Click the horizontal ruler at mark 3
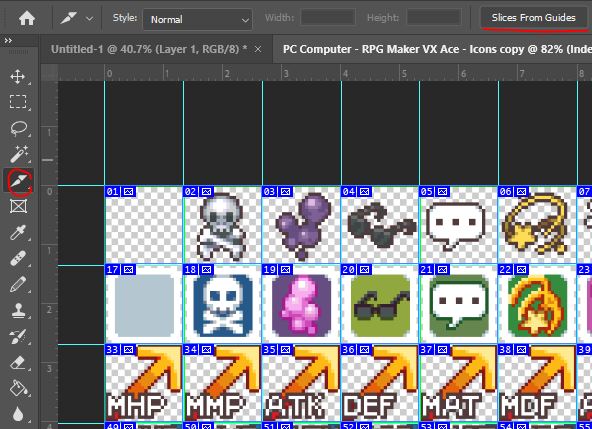This screenshot has height=429, width=592. 286,73
